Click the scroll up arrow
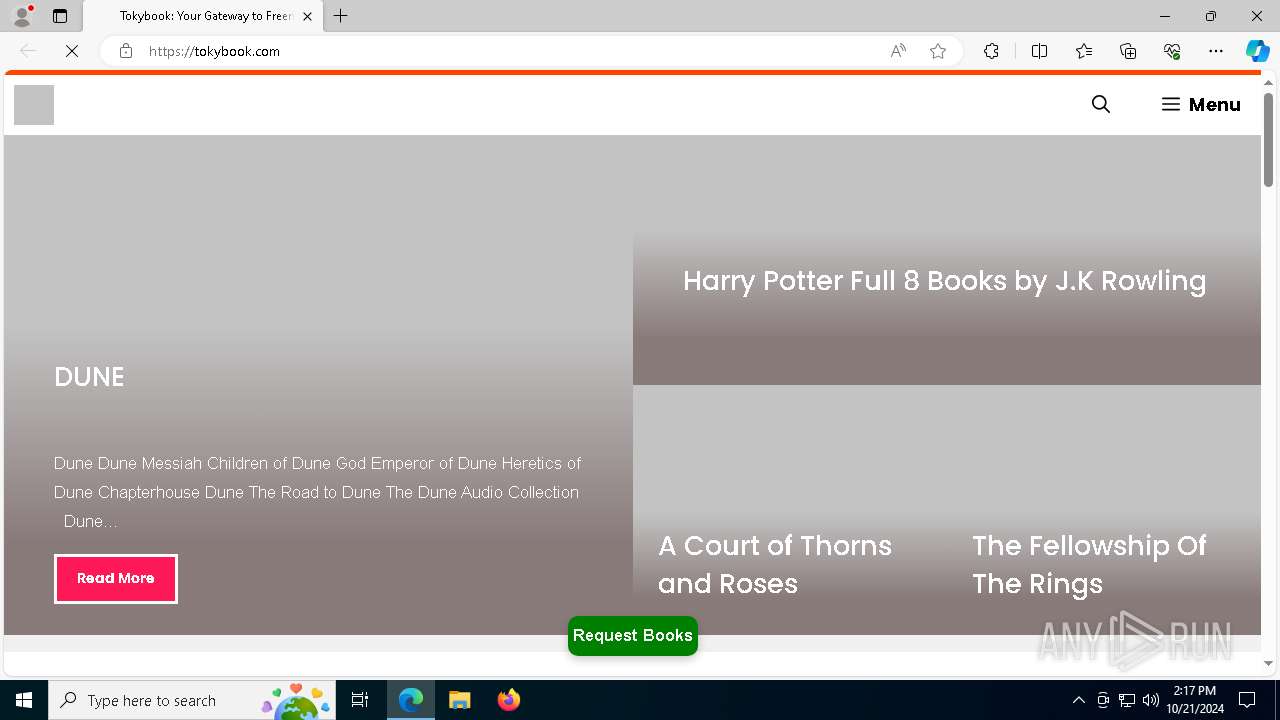1280x720 pixels. click(x=1268, y=83)
